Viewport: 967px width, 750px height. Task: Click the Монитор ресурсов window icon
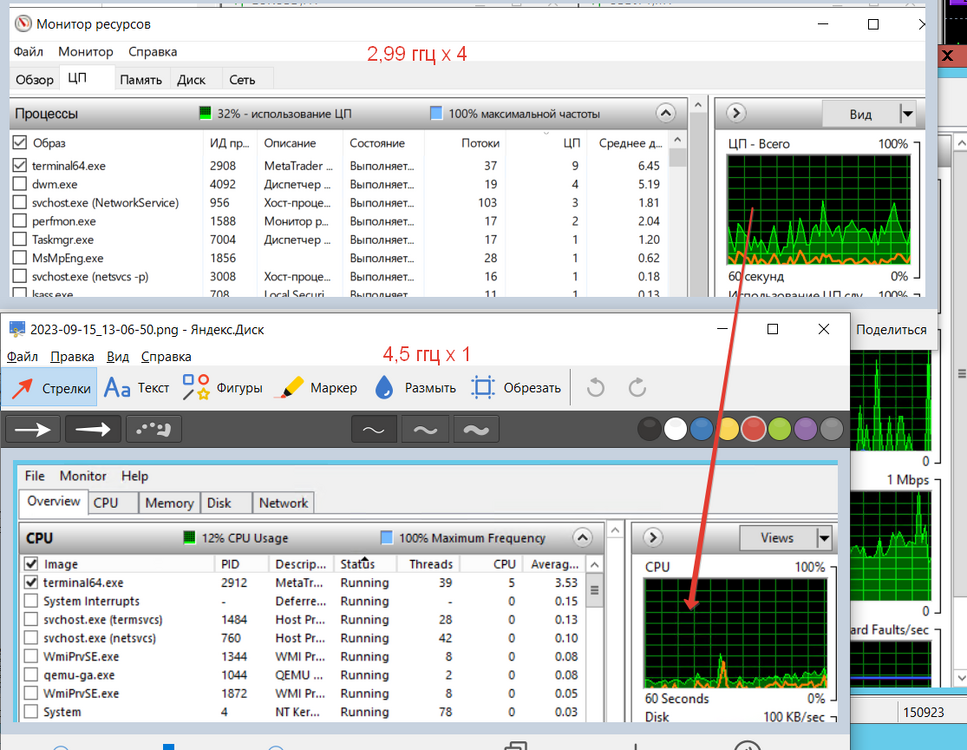click(x=23, y=24)
